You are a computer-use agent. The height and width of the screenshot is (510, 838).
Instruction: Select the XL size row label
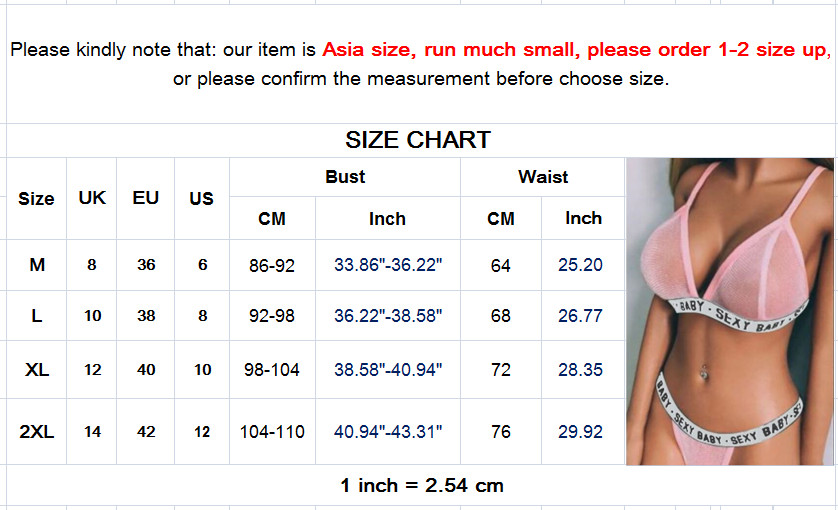tap(37, 370)
